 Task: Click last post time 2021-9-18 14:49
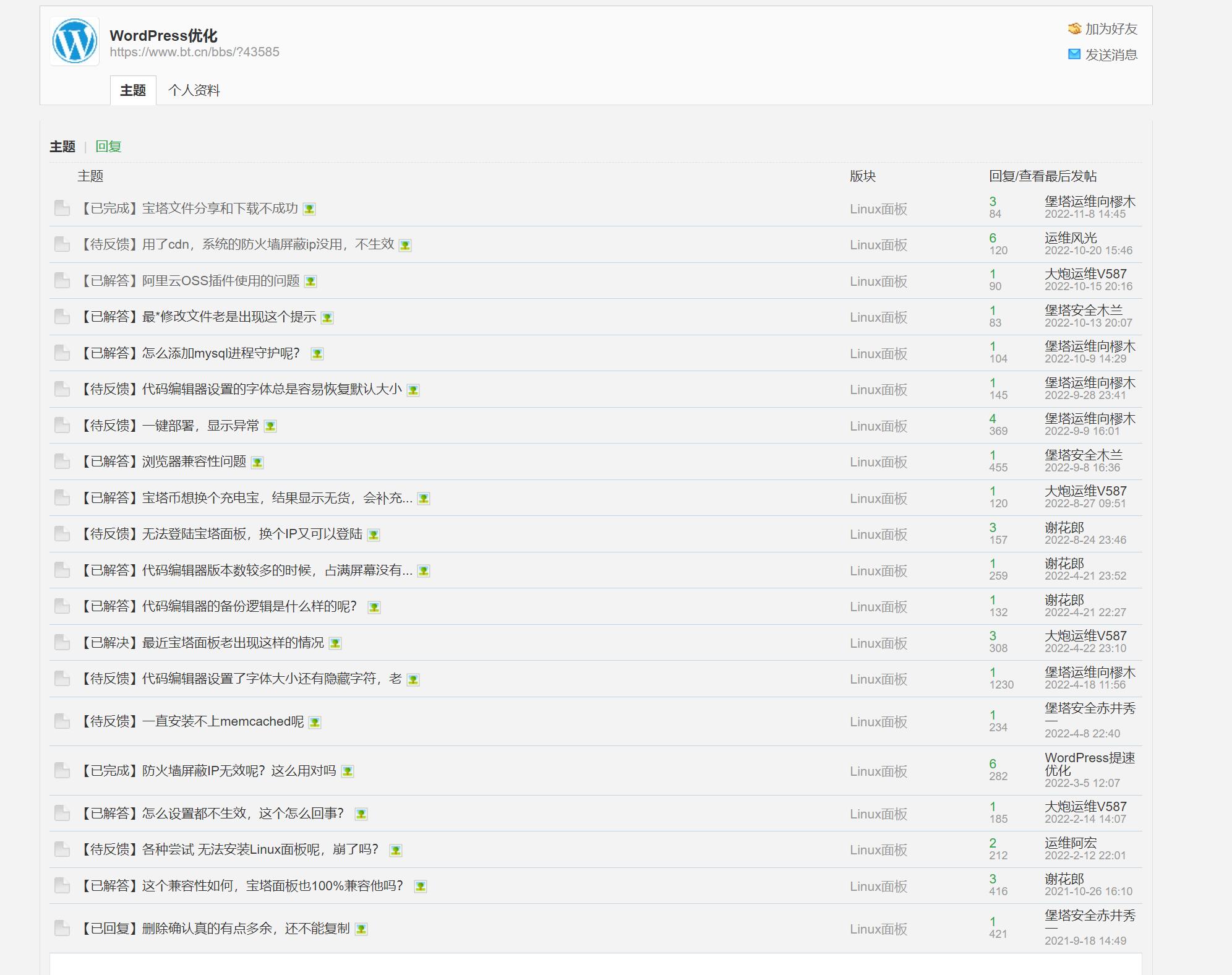(1085, 940)
